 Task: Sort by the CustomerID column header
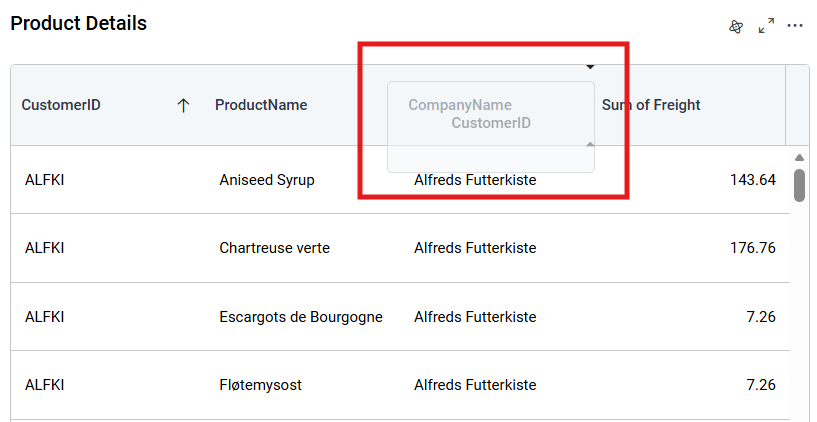[x=61, y=105]
